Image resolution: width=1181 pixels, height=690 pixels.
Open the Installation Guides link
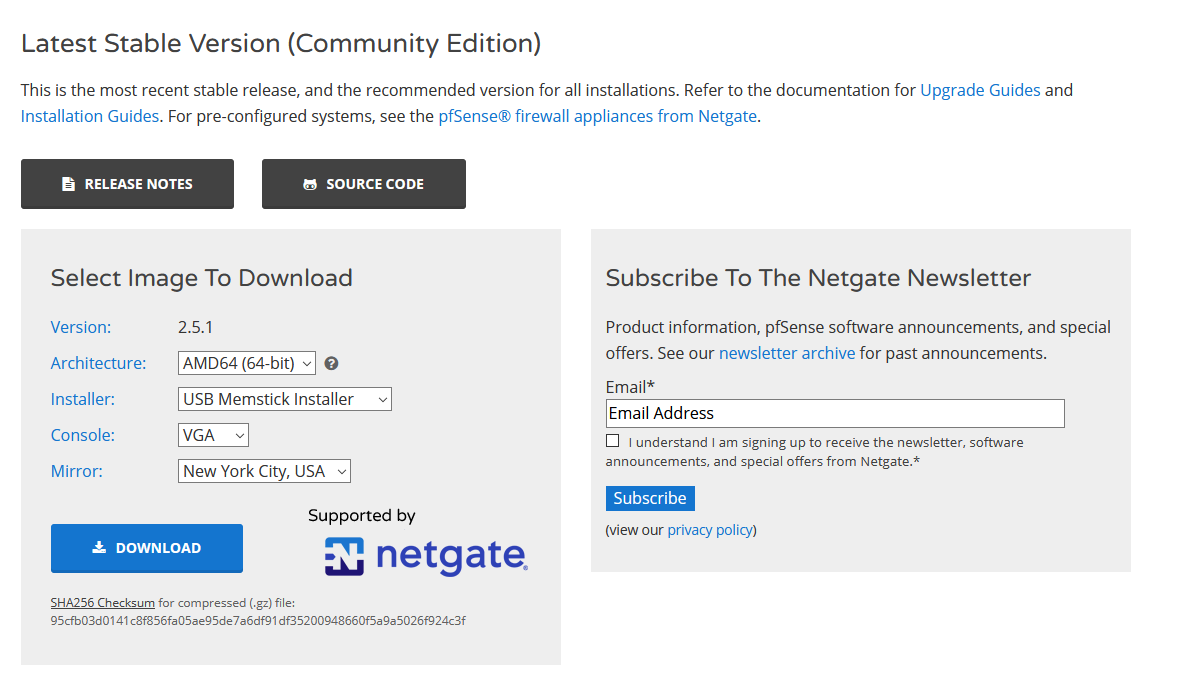coord(90,116)
